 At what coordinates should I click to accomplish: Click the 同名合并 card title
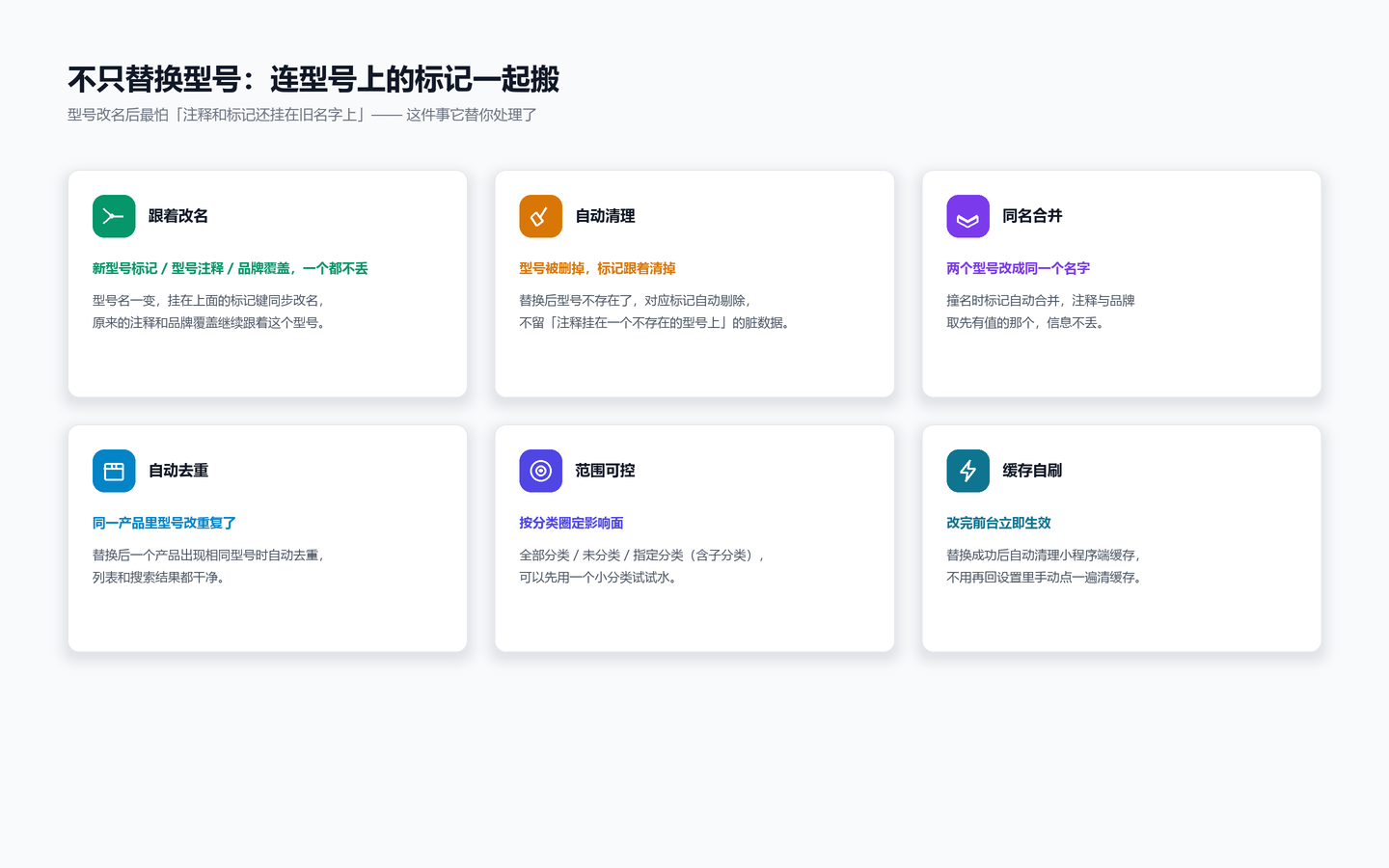point(1032,216)
